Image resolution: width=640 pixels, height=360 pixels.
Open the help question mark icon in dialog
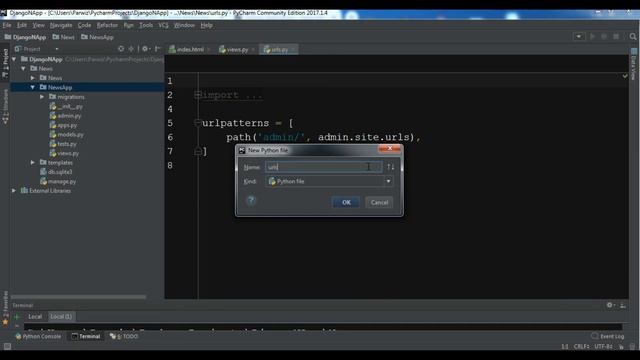tap(251, 200)
